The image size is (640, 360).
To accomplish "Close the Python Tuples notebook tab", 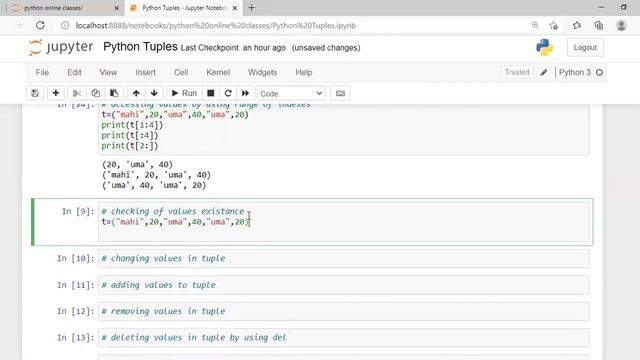I will point(235,8).
